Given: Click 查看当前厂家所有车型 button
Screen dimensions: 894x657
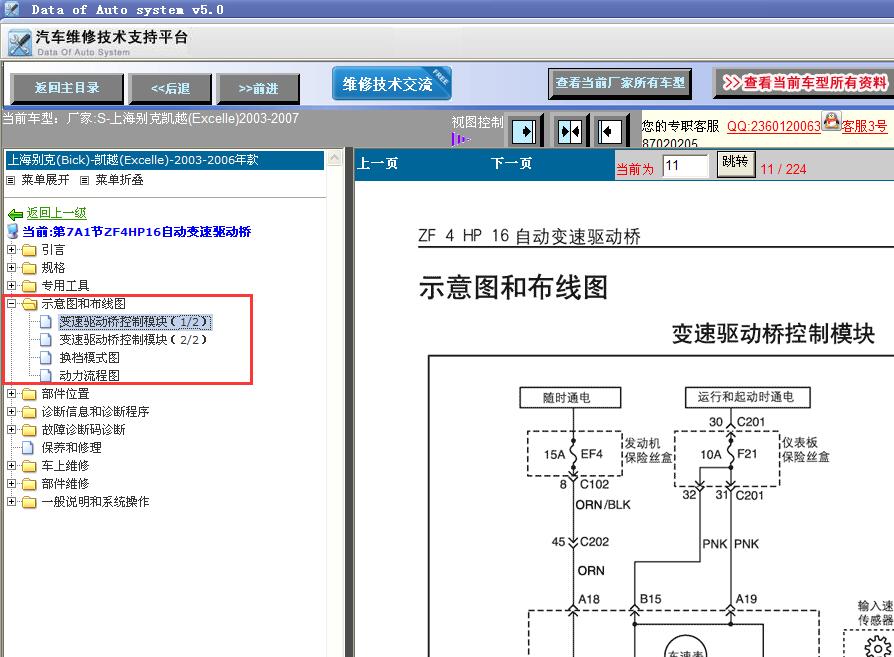Looking at the screenshot, I should [620, 83].
